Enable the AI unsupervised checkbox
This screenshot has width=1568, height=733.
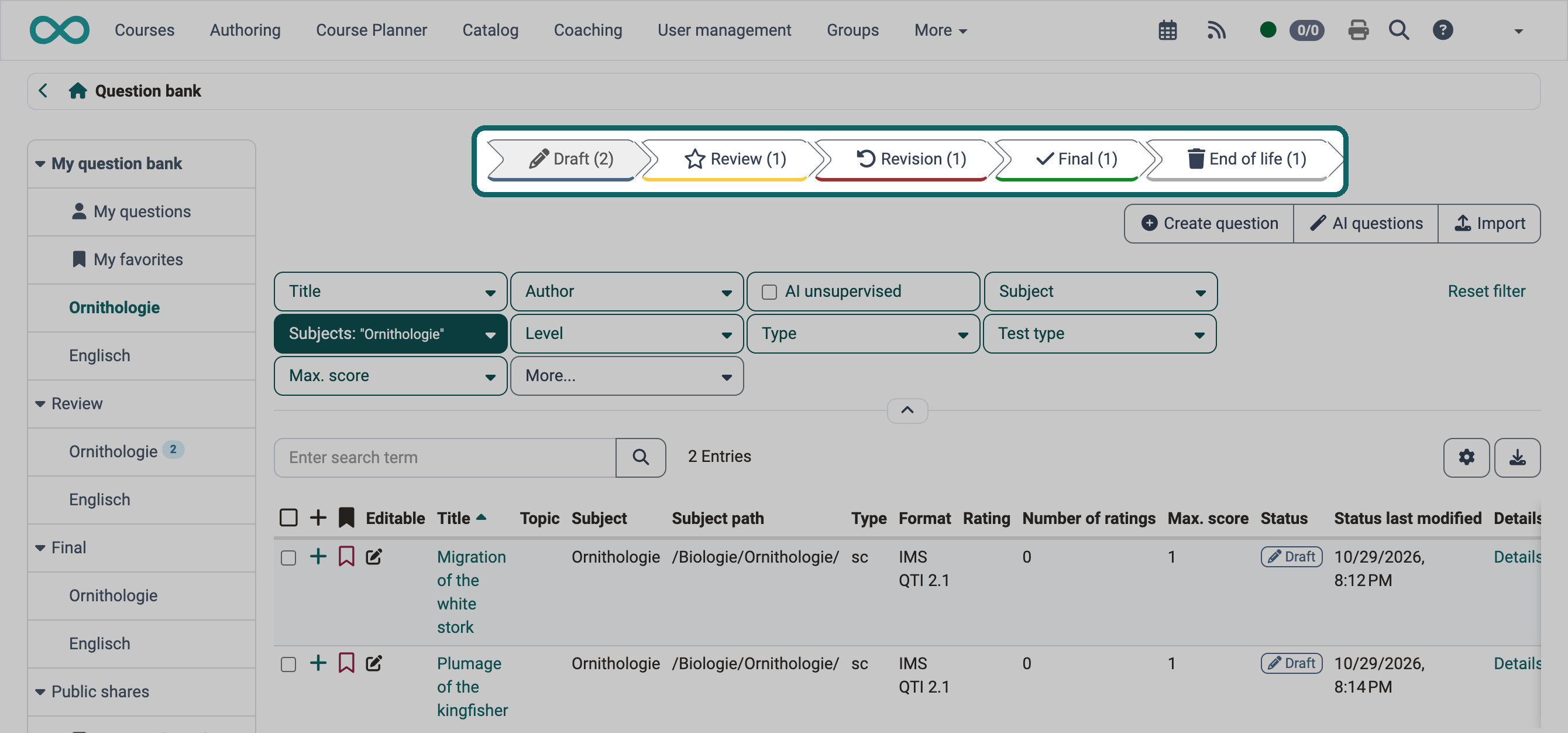tap(769, 292)
